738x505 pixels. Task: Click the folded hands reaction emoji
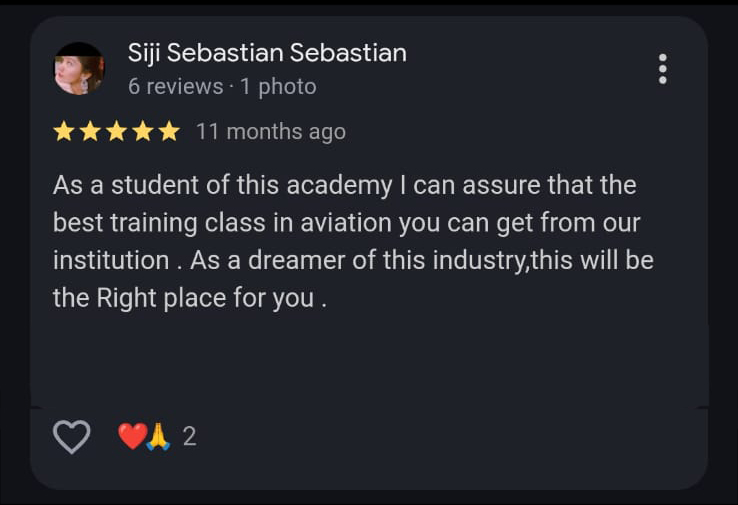click(158, 436)
